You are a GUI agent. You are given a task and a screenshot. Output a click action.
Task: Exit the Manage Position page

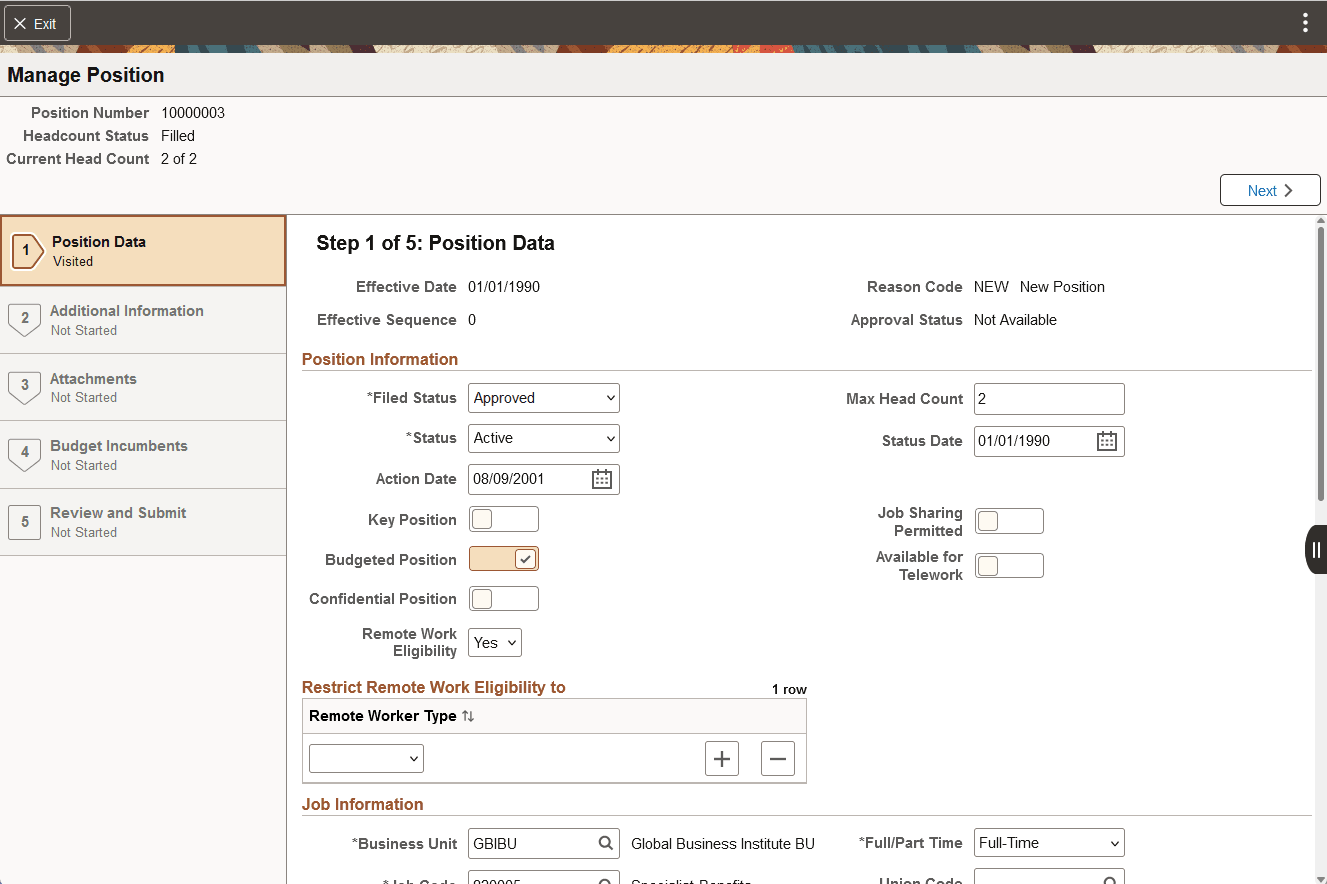(x=37, y=22)
